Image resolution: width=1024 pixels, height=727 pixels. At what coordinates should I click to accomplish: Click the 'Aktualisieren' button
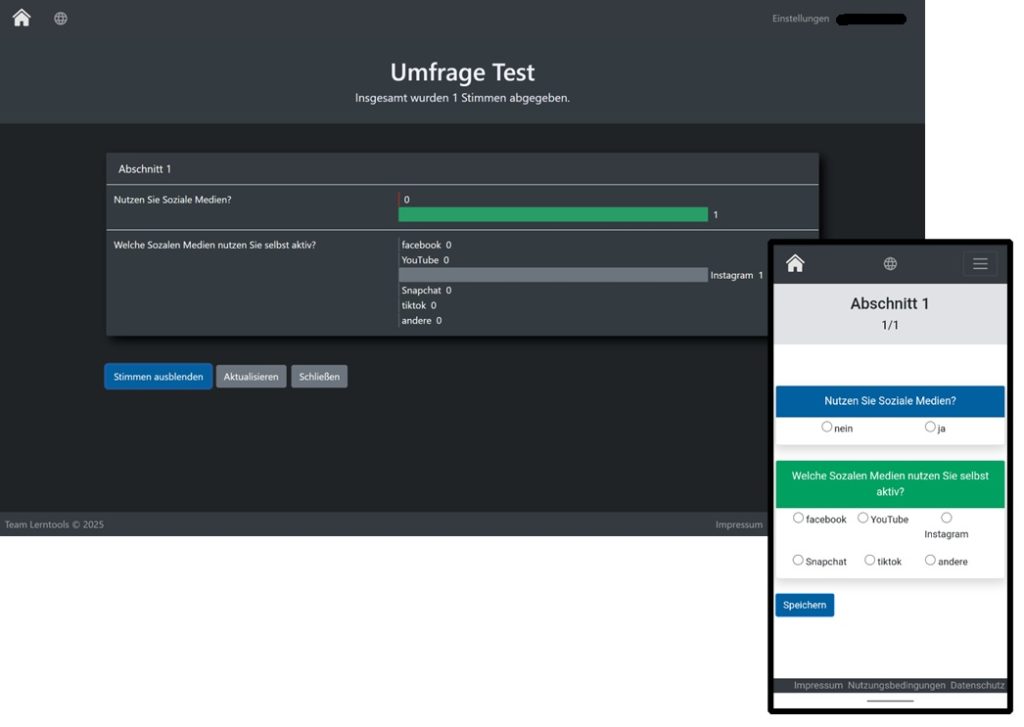251,377
